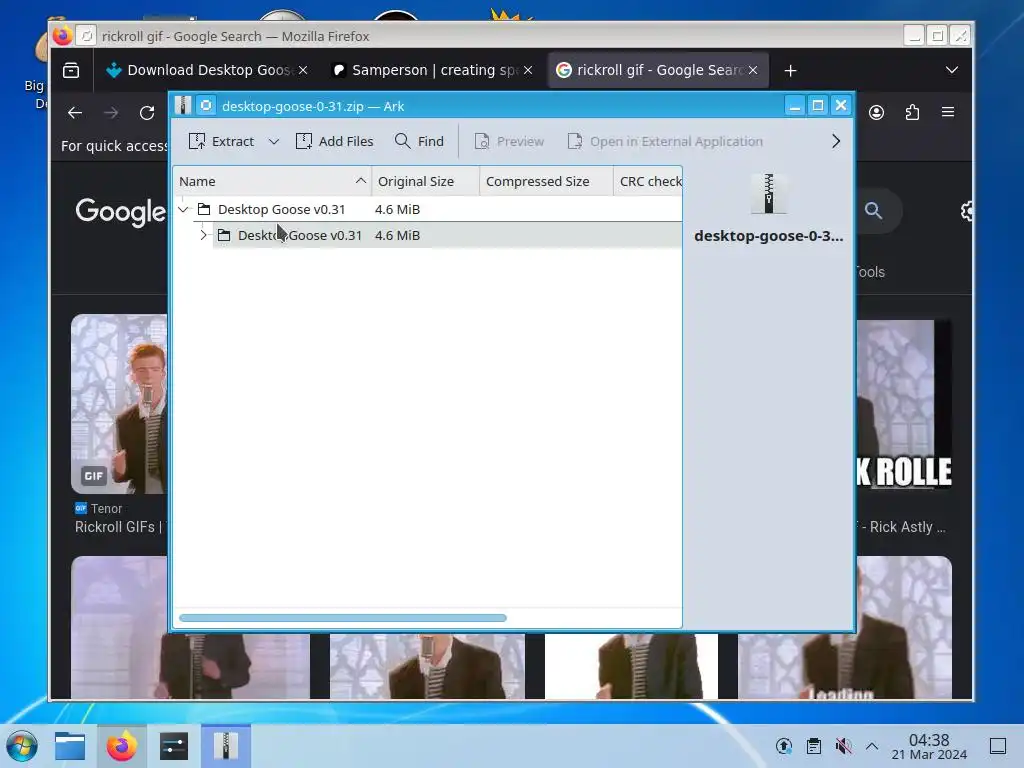Maximize the Ark window
Image resolution: width=1024 pixels, height=768 pixels.
pos(818,105)
